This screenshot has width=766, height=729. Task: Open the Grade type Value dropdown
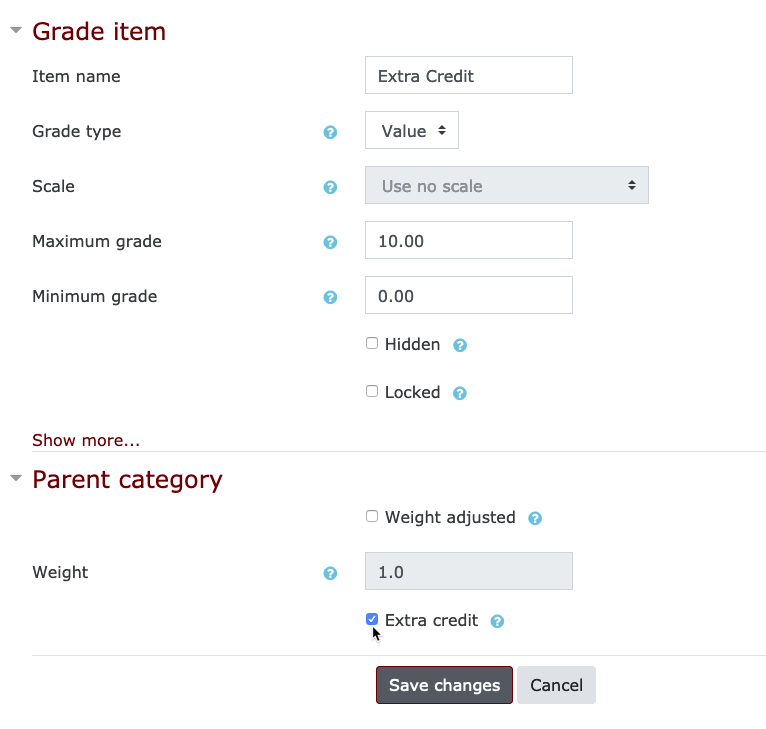tap(412, 130)
